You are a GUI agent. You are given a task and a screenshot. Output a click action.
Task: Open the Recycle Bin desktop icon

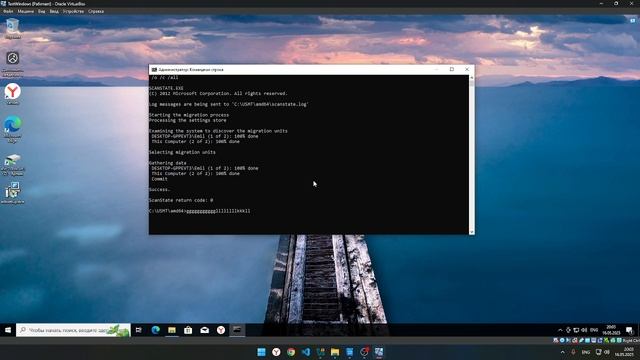(13, 28)
